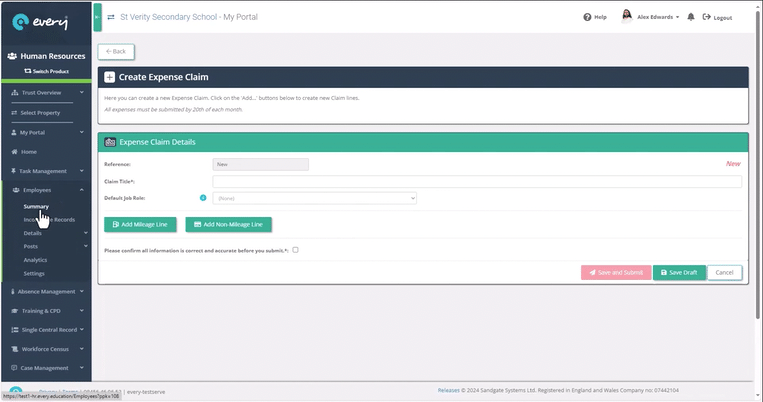
Task: Click the Trust Overview hierarchy icon
Action: click(15, 92)
